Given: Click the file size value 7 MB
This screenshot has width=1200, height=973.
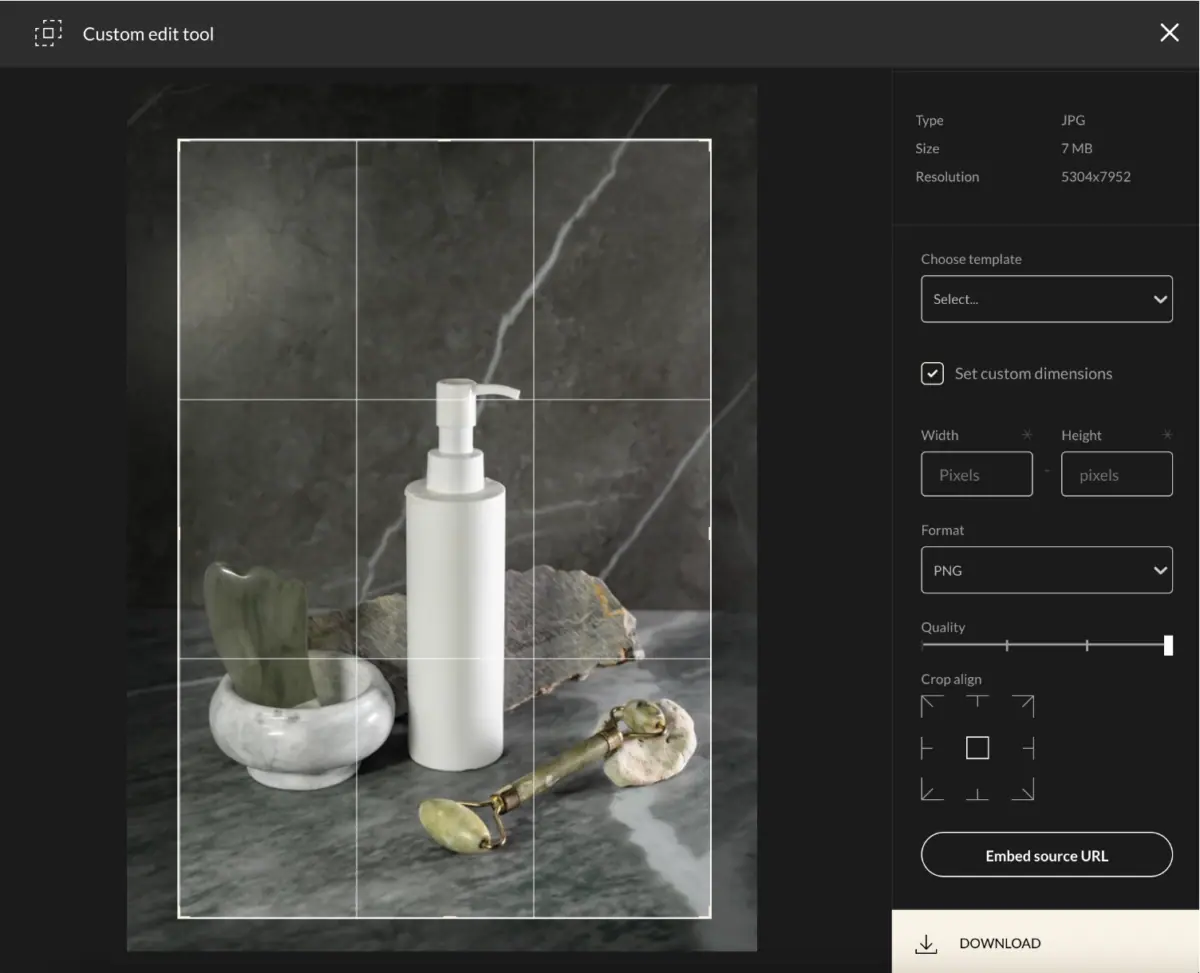Looking at the screenshot, I should click(x=1077, y=148).
